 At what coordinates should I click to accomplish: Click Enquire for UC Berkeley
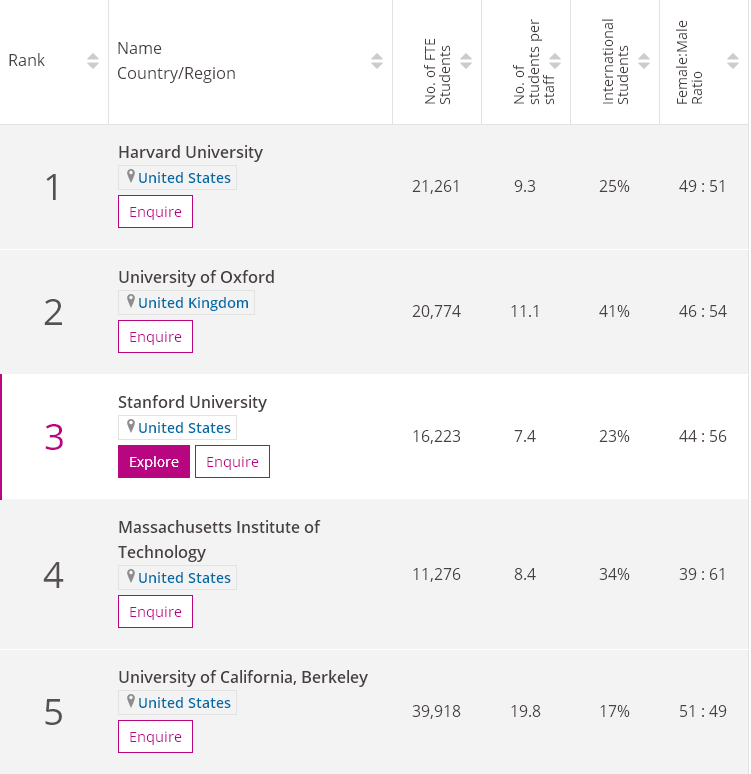click(155, 737)
